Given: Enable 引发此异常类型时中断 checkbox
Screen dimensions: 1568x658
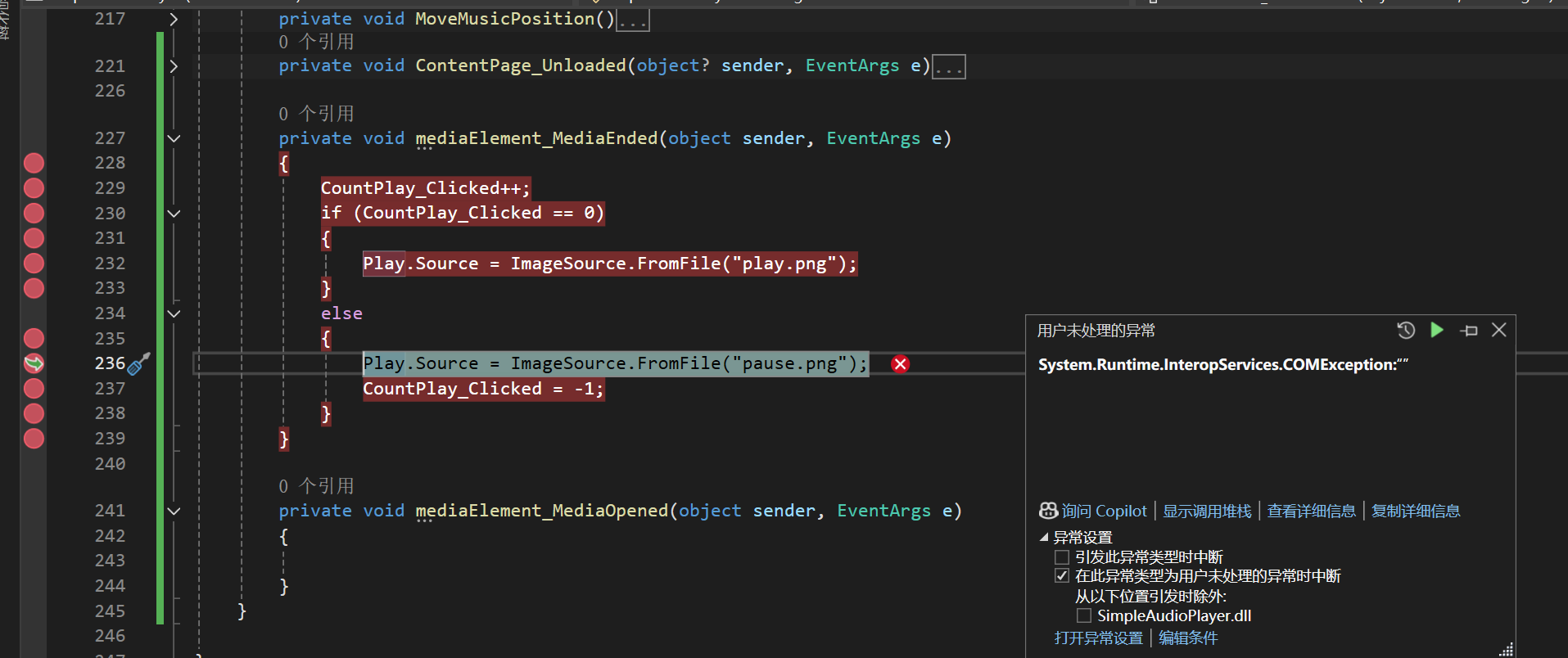Looking at the screenshot, I should point(1062,557).
